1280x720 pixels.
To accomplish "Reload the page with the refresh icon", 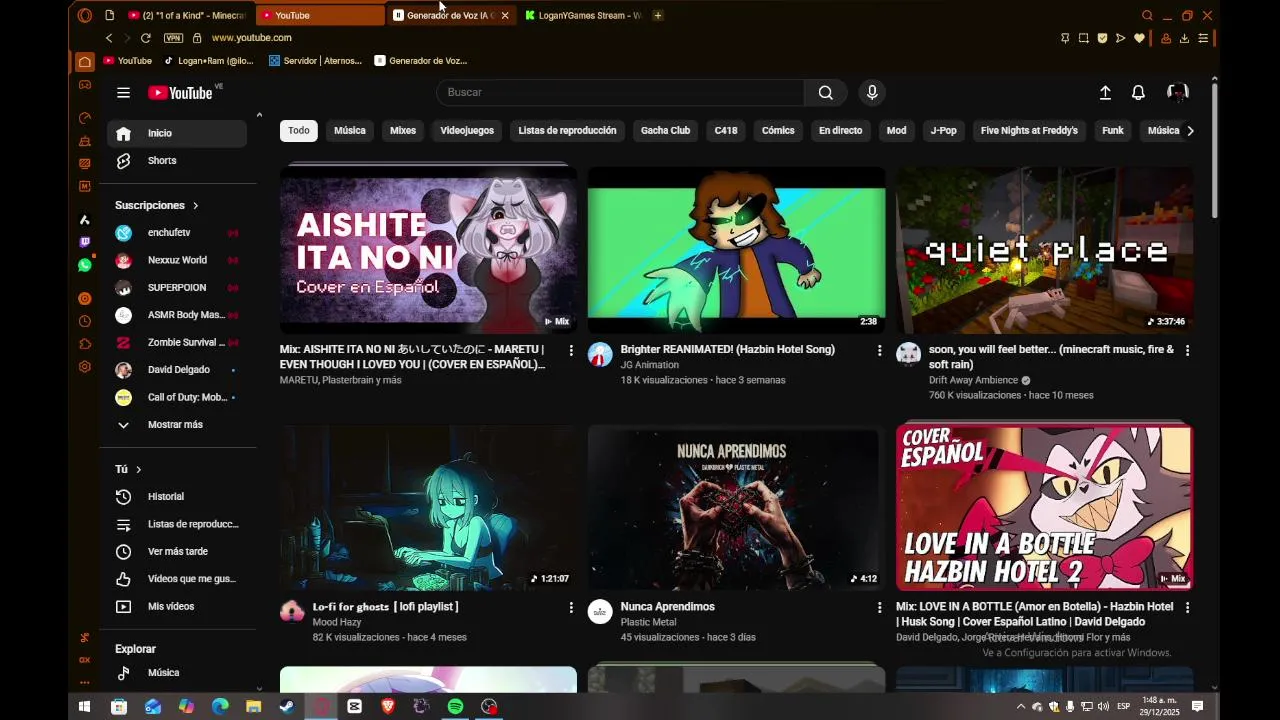I will (x=145, y=38).
